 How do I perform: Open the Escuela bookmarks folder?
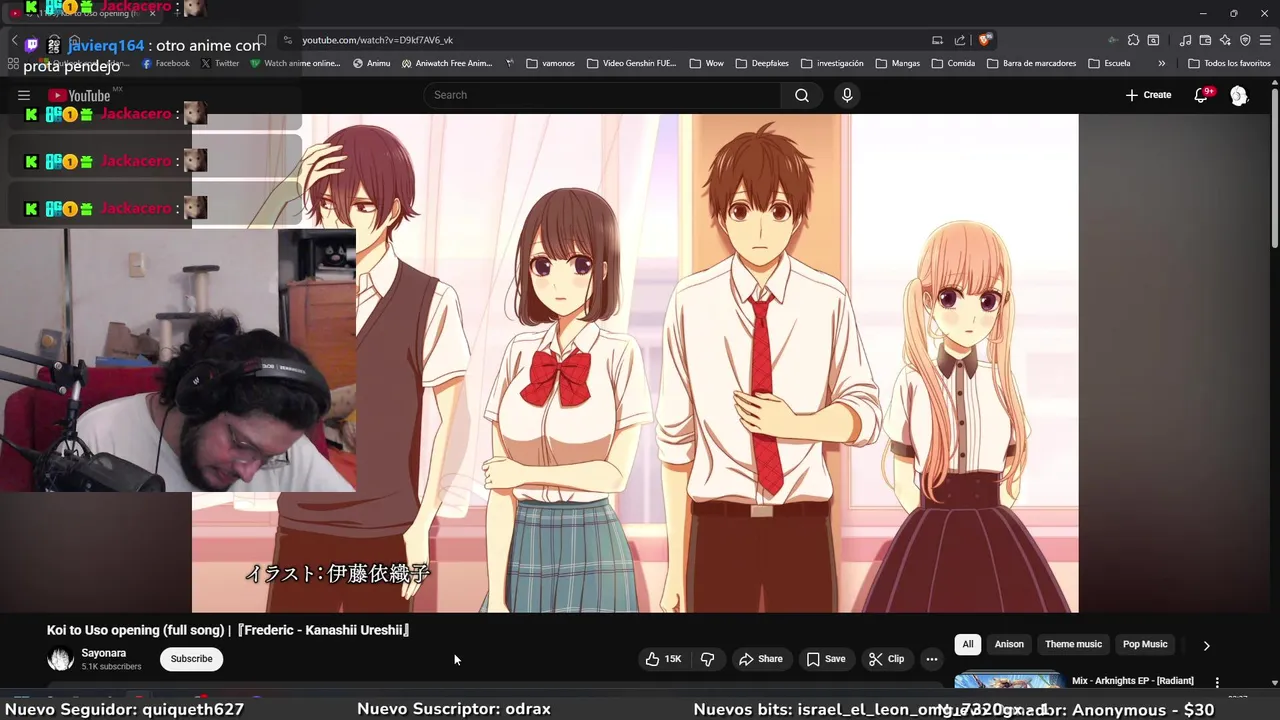(1109, 63)
